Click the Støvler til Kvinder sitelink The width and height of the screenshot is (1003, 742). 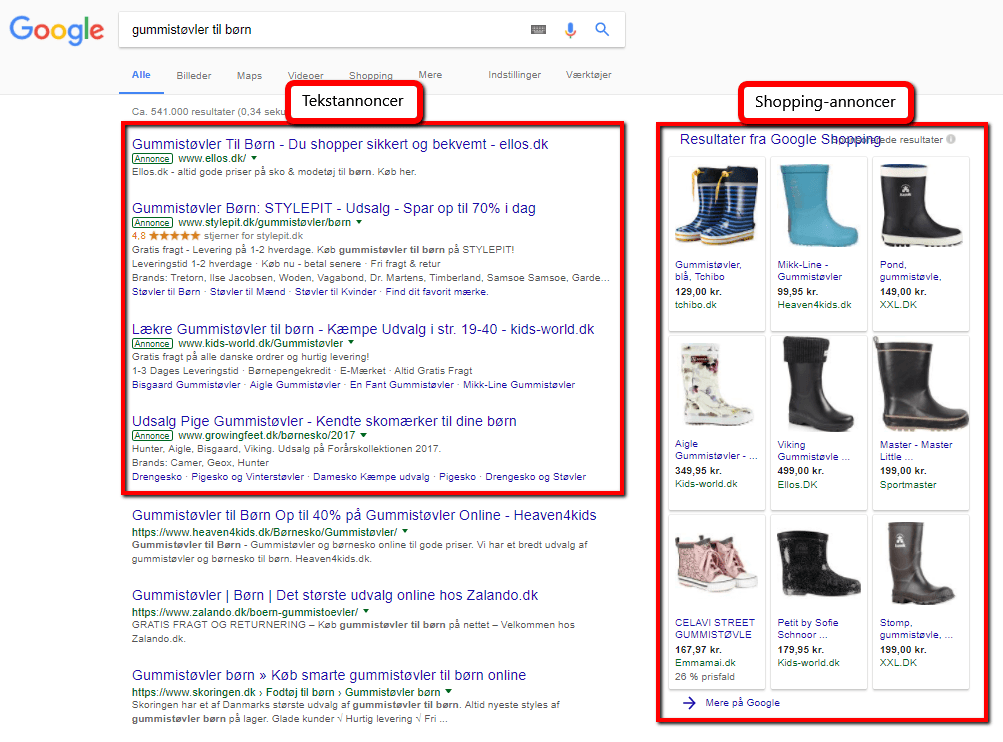tap(335, 292)
